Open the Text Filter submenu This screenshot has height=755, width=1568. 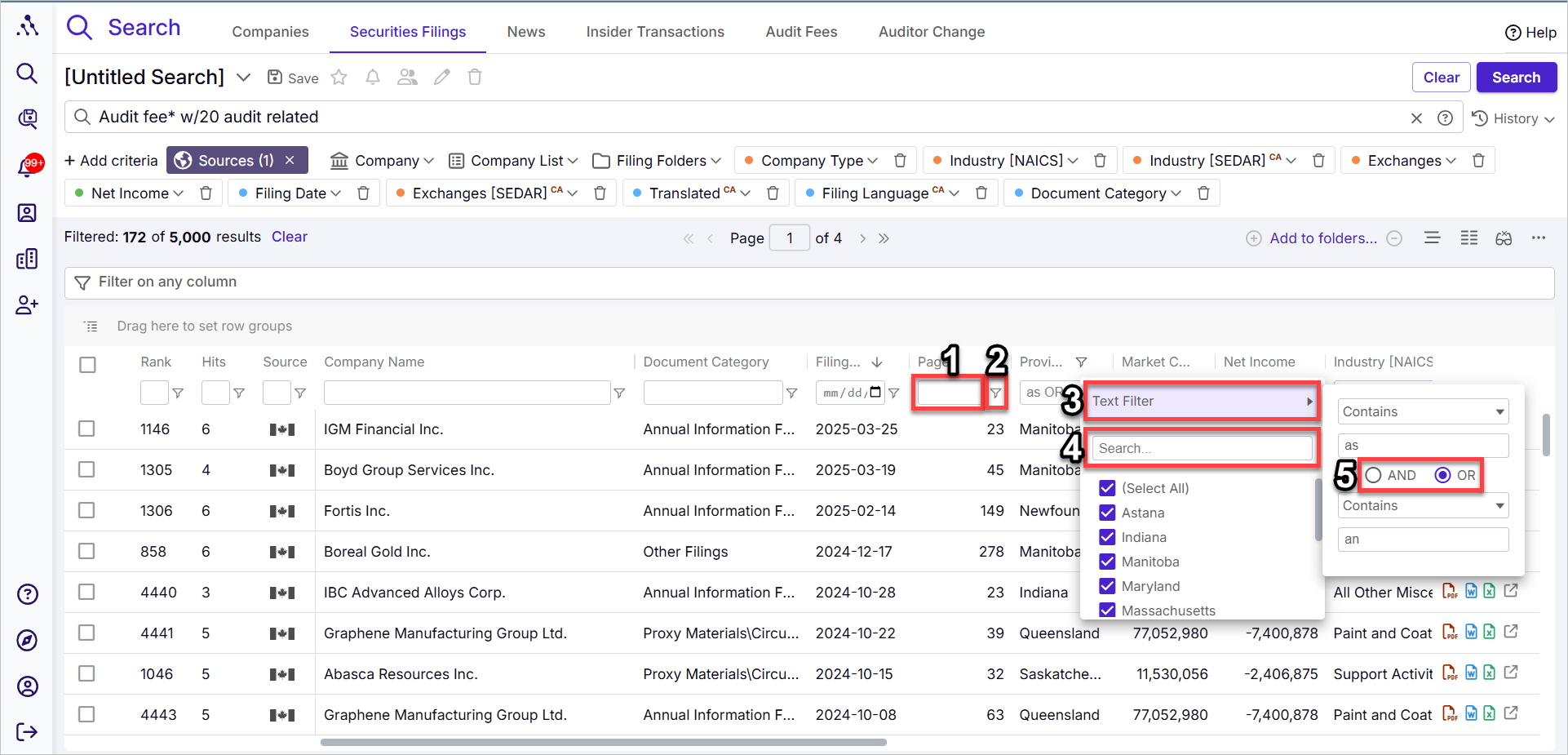coord(1203,402)
